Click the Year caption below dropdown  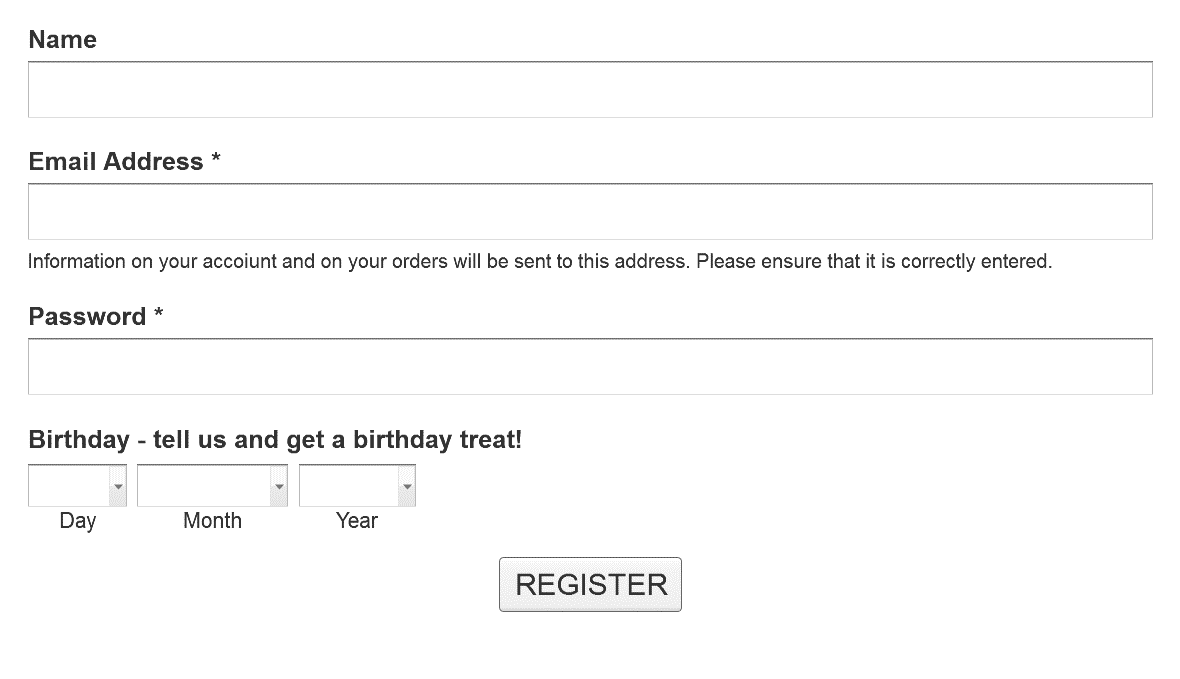(357, 521)
